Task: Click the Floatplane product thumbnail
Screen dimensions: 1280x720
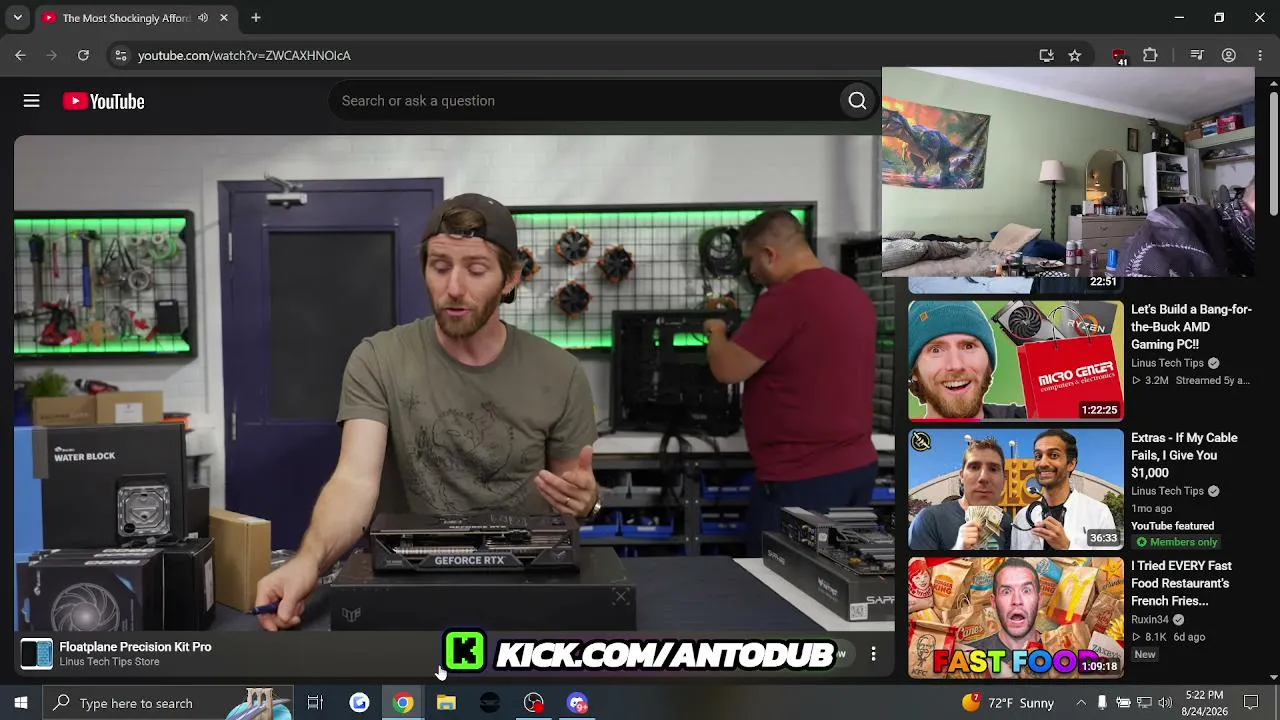Action: [37, 654]
